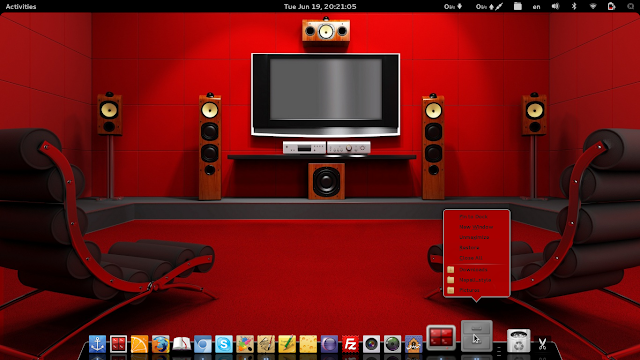Launch FileZilla from the dock

(350, 344)
